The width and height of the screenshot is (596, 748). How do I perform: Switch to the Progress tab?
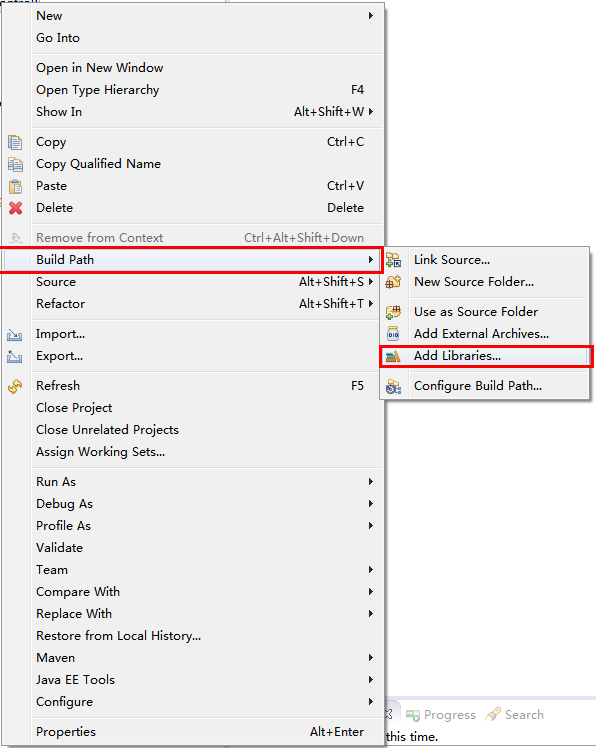pyautogui.click(x=441, y=715)
